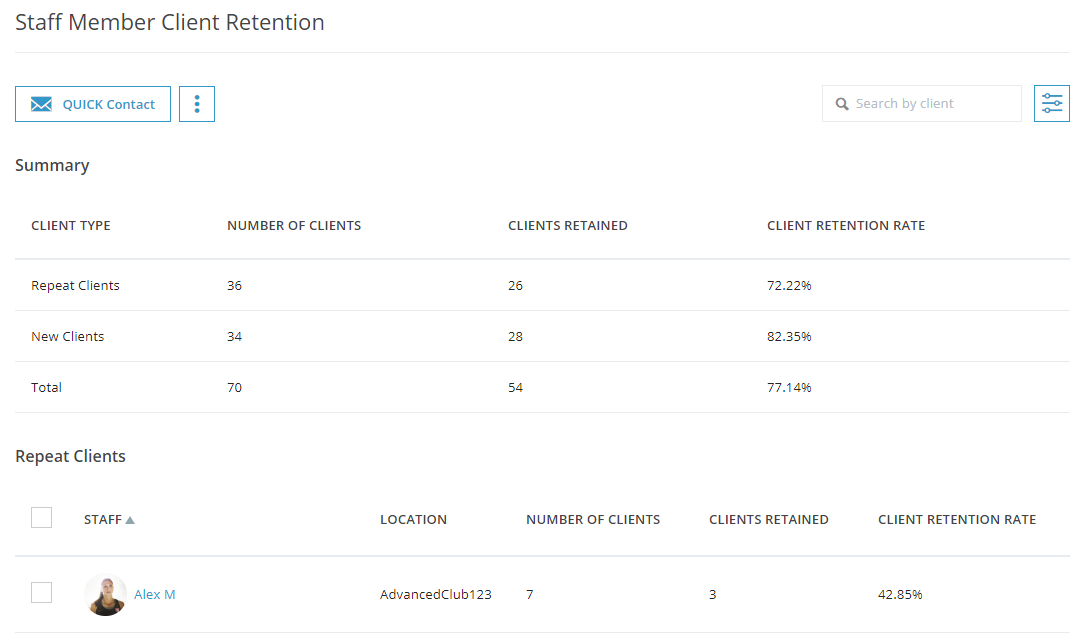Click the STAFF sort arrow
The width and height of the screenshot is (1090, 640).
(x=130, y=520)
